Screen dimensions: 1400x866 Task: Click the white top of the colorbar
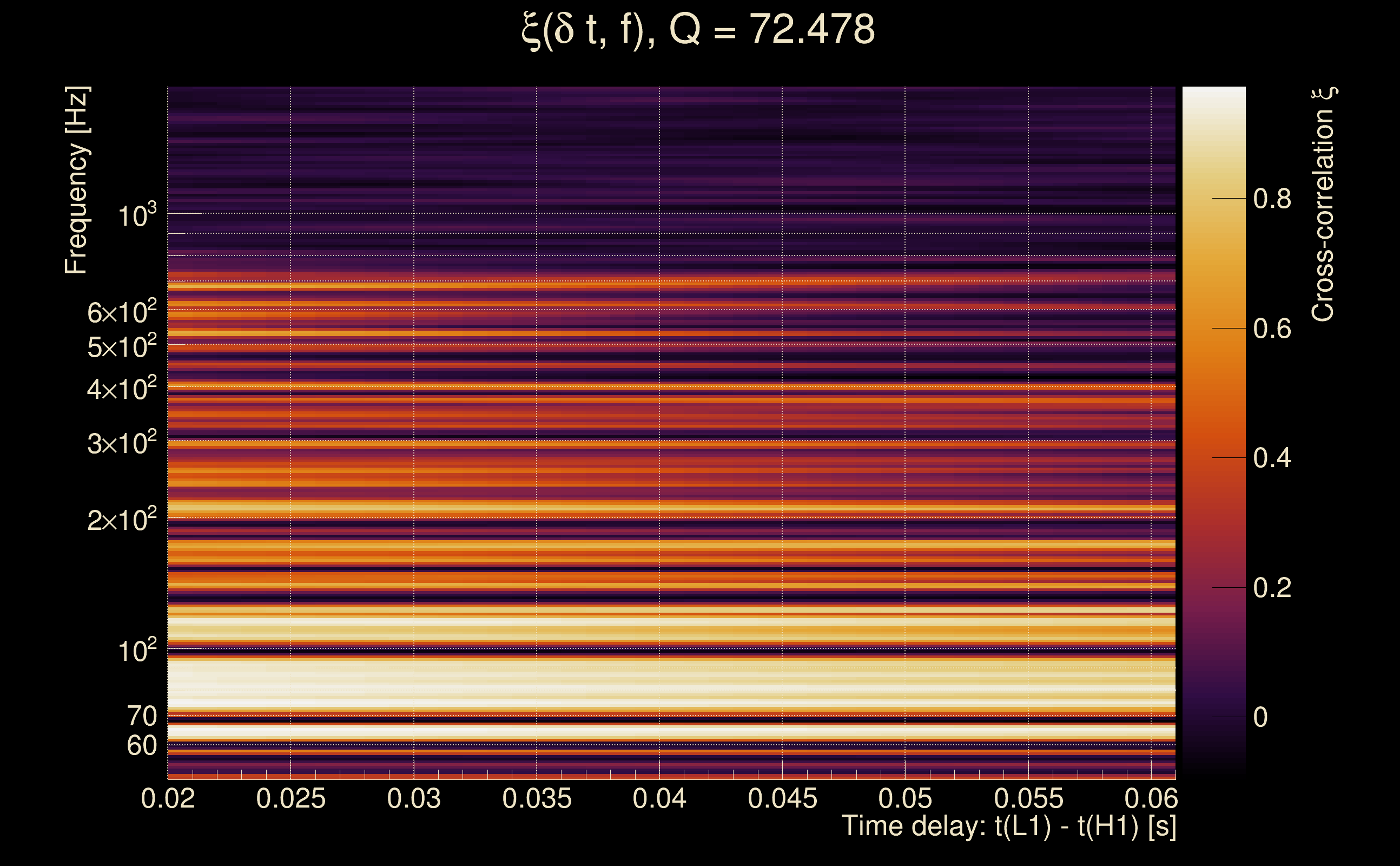1213,97
